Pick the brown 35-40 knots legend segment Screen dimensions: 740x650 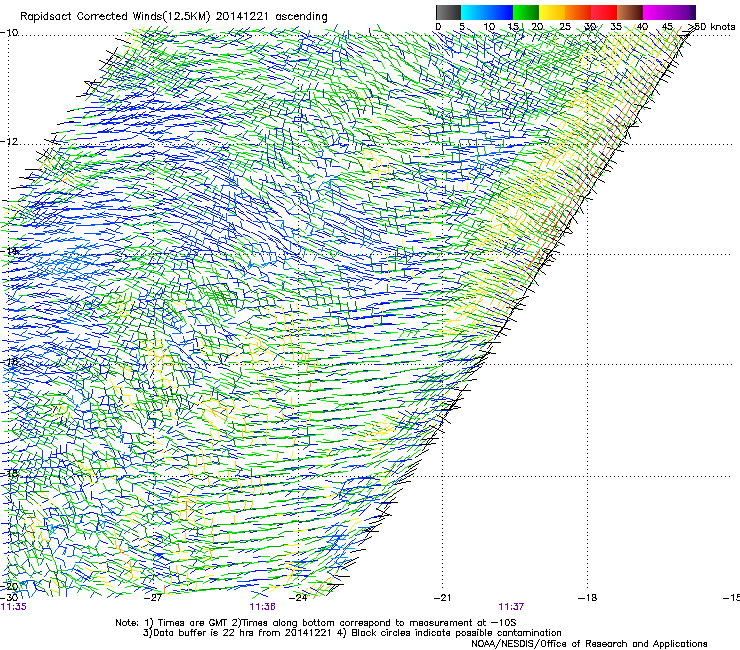(630, 12)
